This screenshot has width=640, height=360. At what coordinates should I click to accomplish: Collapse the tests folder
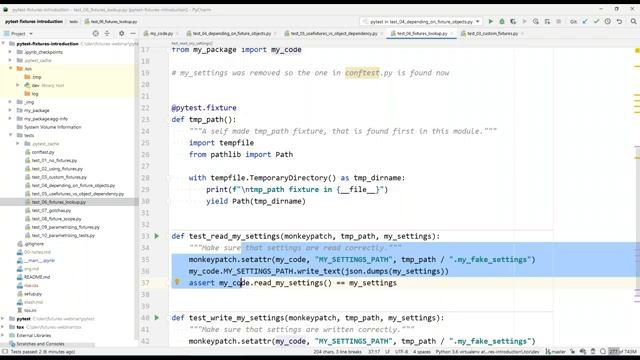pyautogui.click(x=11, y=135)
